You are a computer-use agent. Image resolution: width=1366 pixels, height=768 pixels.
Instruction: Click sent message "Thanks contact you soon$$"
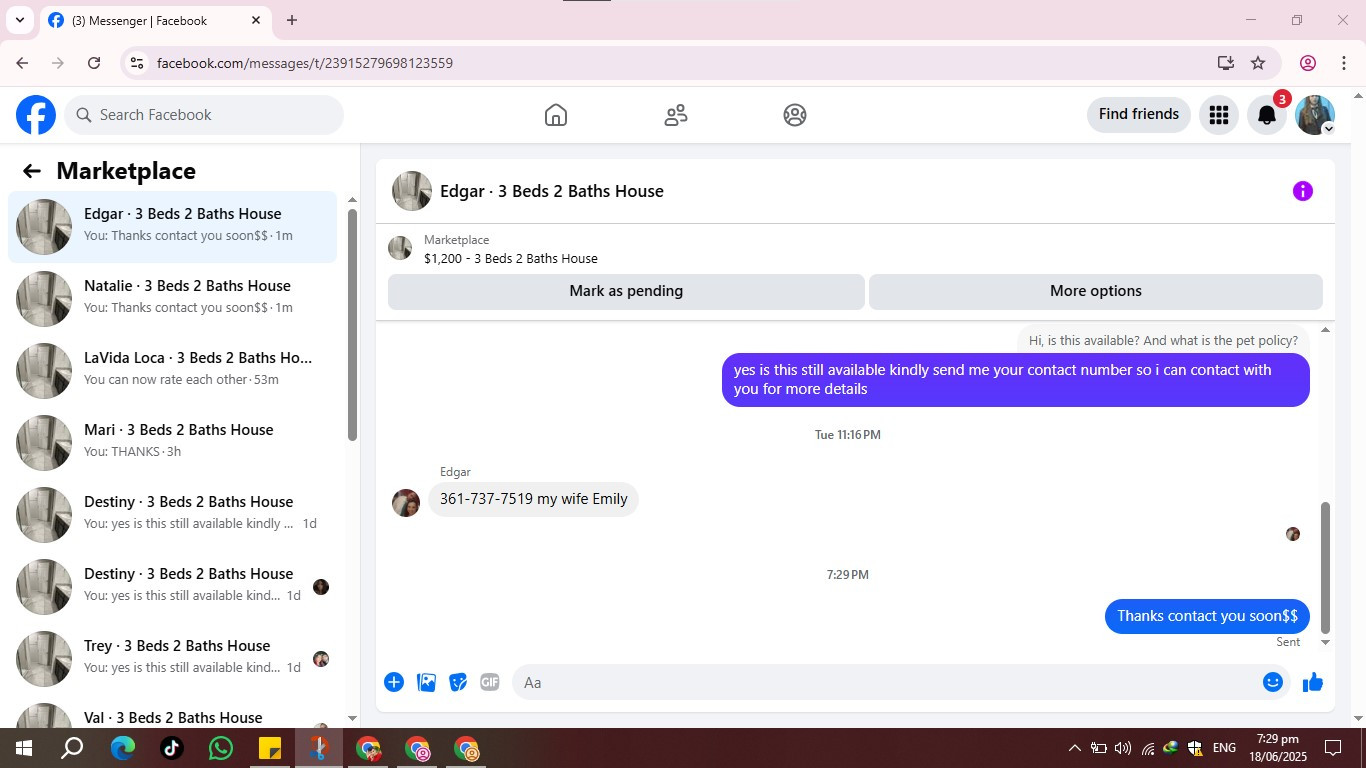click(x=1207, y=616)
